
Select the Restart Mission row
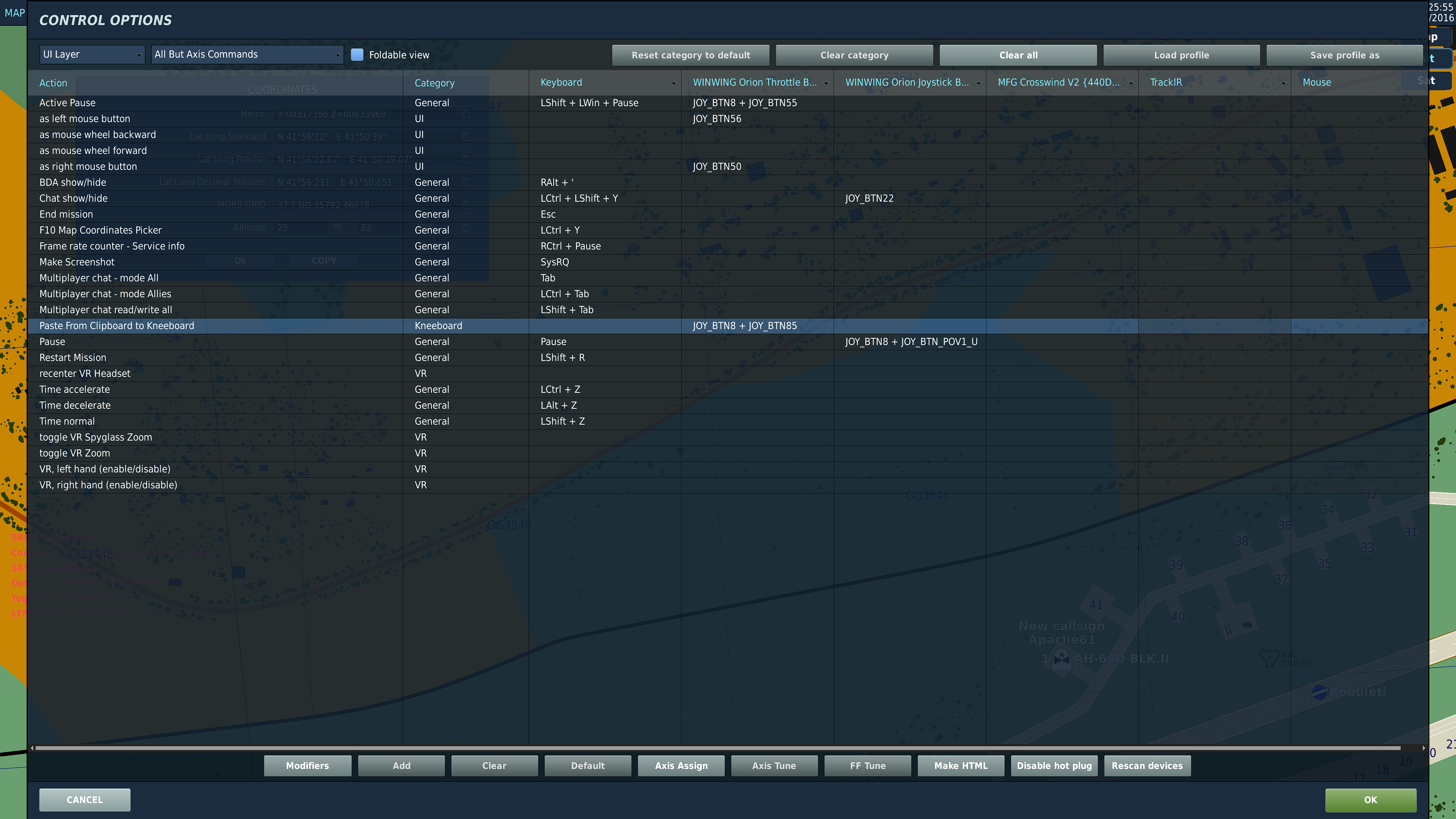point(728,358)
